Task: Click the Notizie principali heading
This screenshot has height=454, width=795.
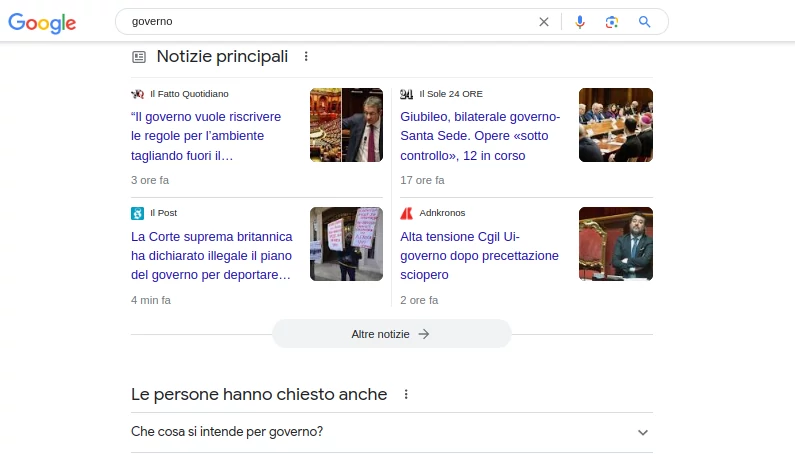Action: point(222,56)
